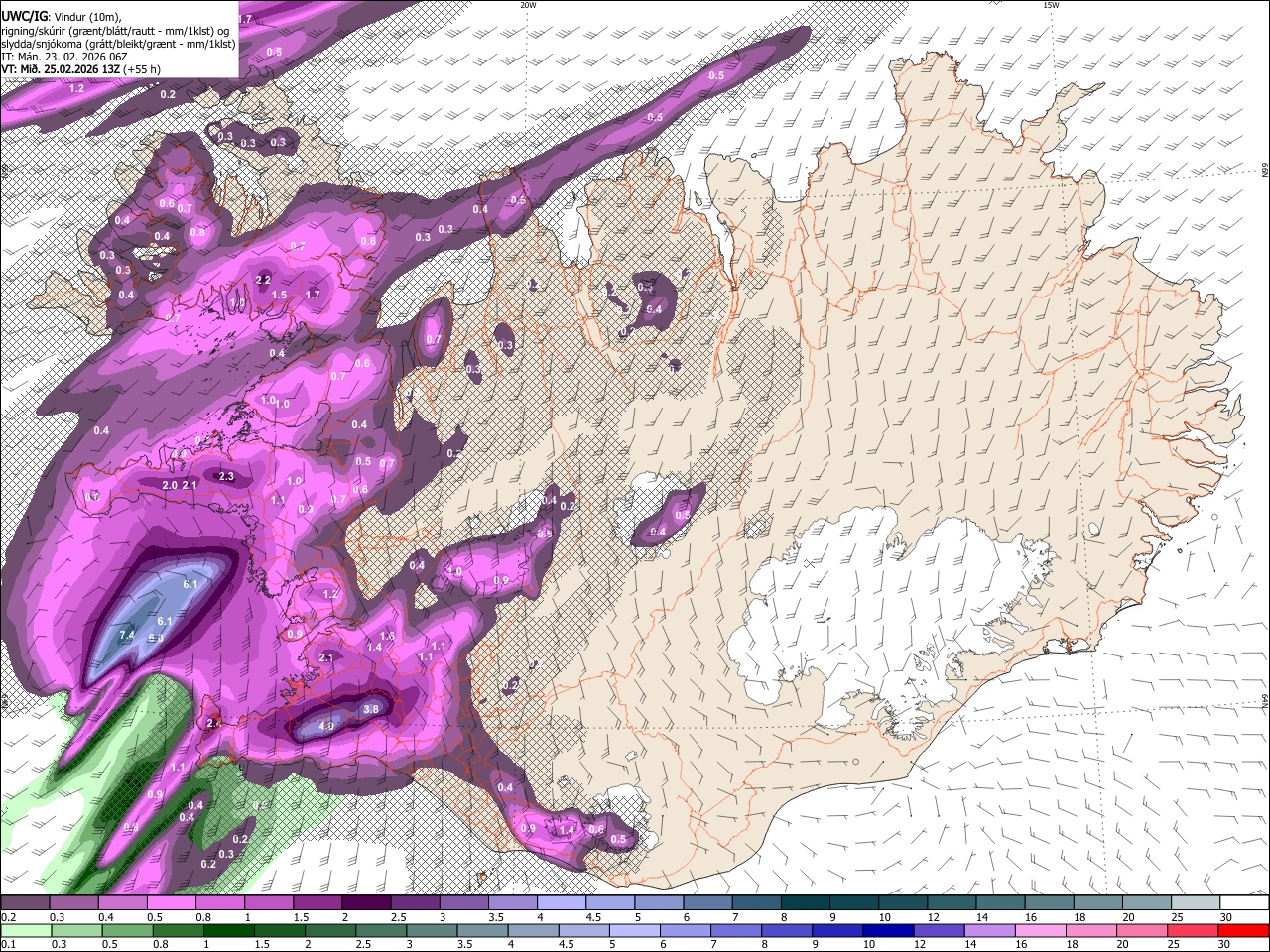Pick the pale green swatch labeled 0.1 in bottom legend

(x=25, y=930)
